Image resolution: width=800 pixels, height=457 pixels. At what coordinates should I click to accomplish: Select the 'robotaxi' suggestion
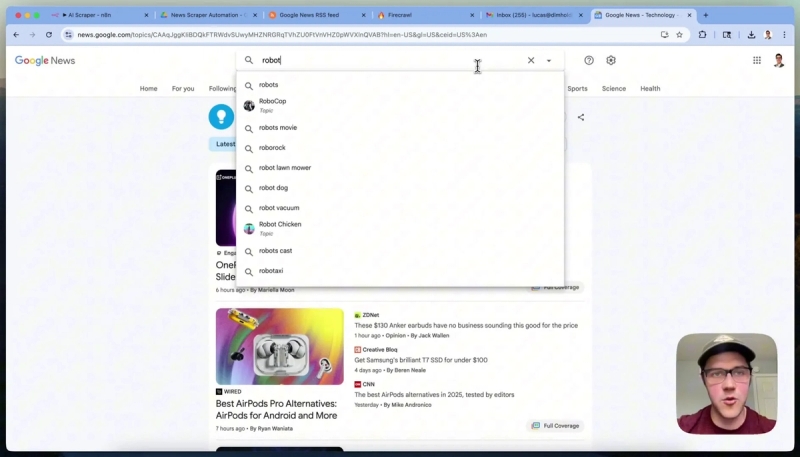(400, 271)
